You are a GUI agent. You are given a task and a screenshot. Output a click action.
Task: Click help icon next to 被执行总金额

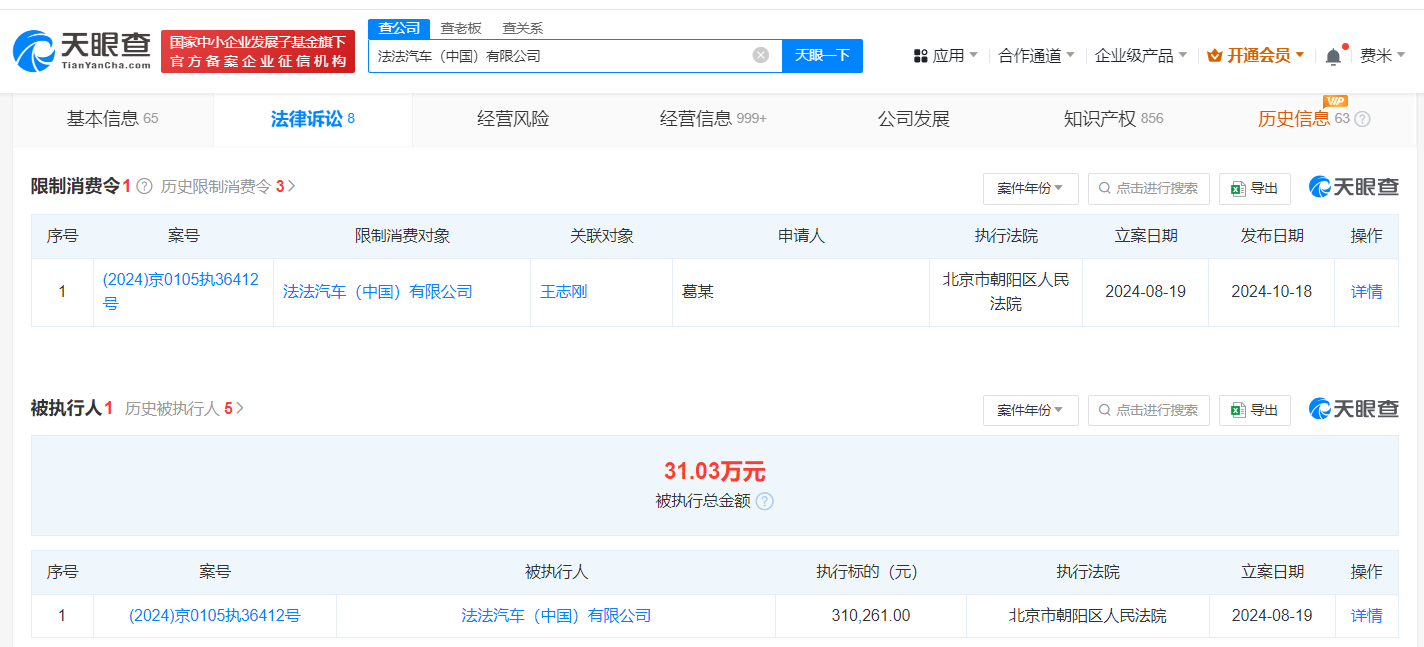coord(765,501)
